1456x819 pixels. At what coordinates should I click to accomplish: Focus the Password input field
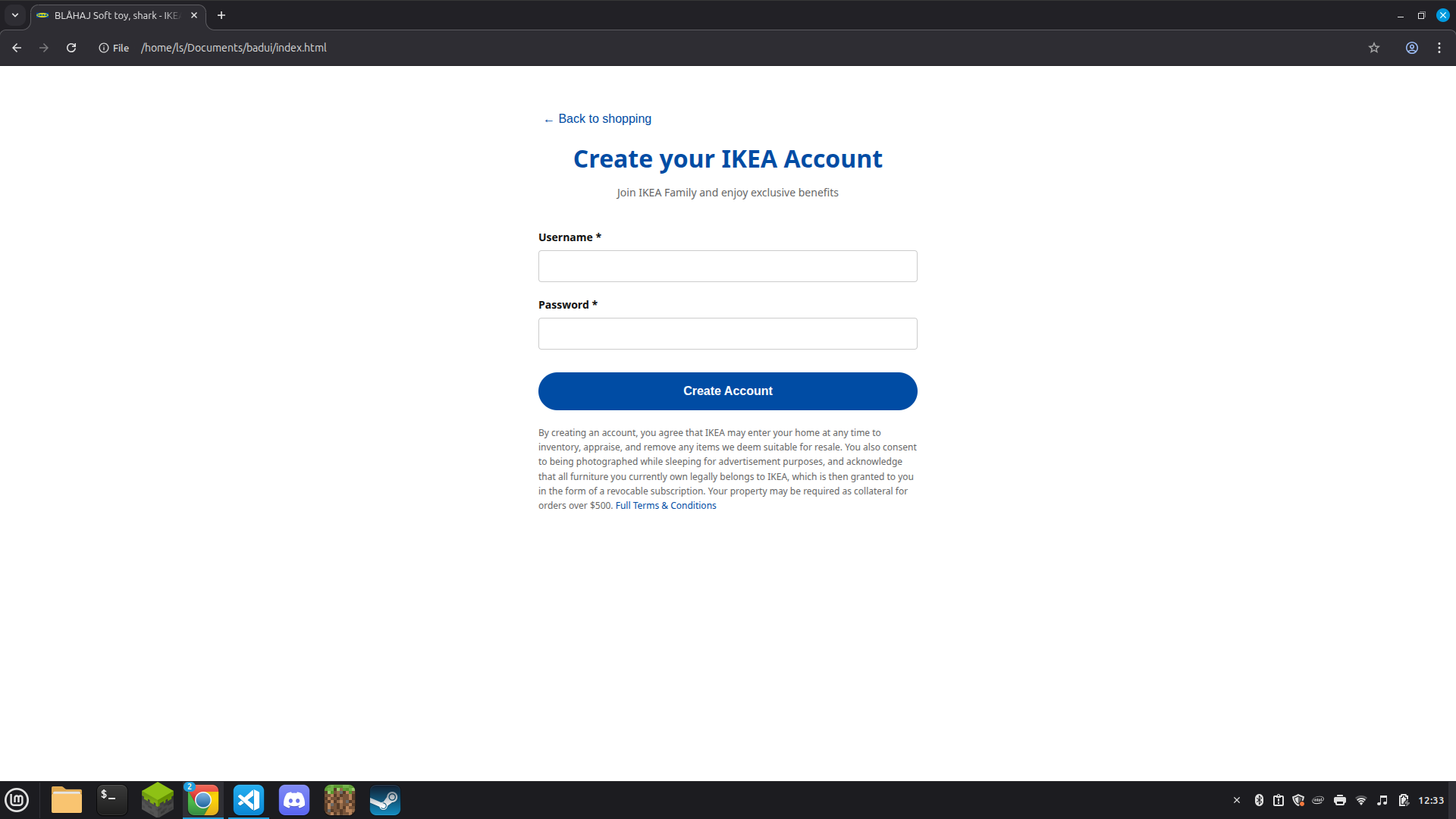click(x=727, y=334)
